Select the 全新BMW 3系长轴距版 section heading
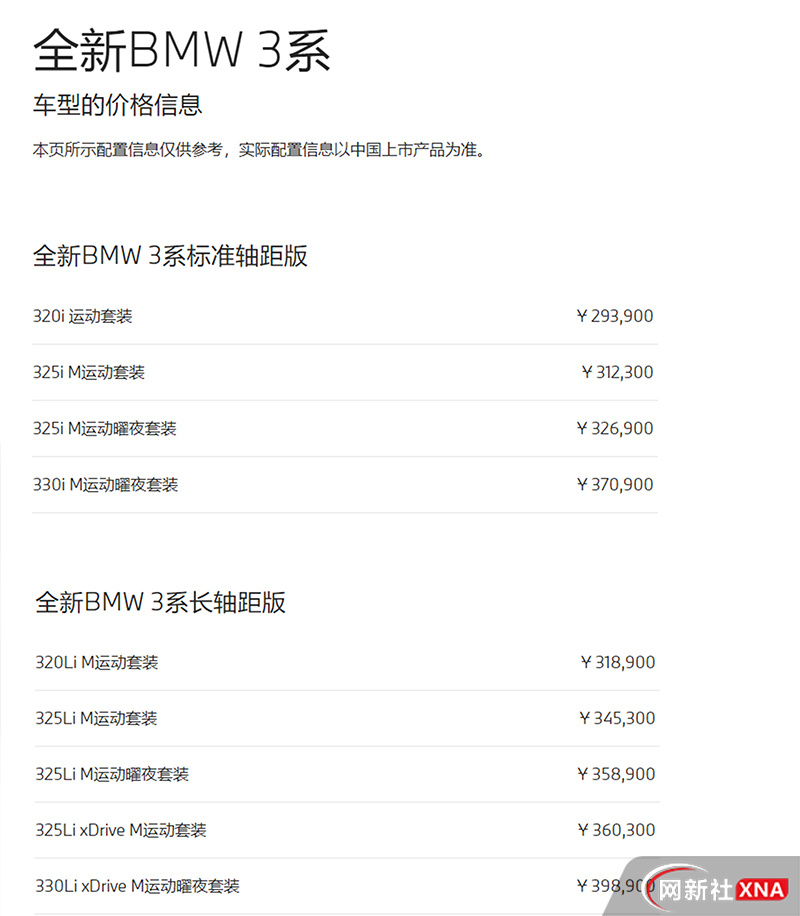 click(160, 602)
